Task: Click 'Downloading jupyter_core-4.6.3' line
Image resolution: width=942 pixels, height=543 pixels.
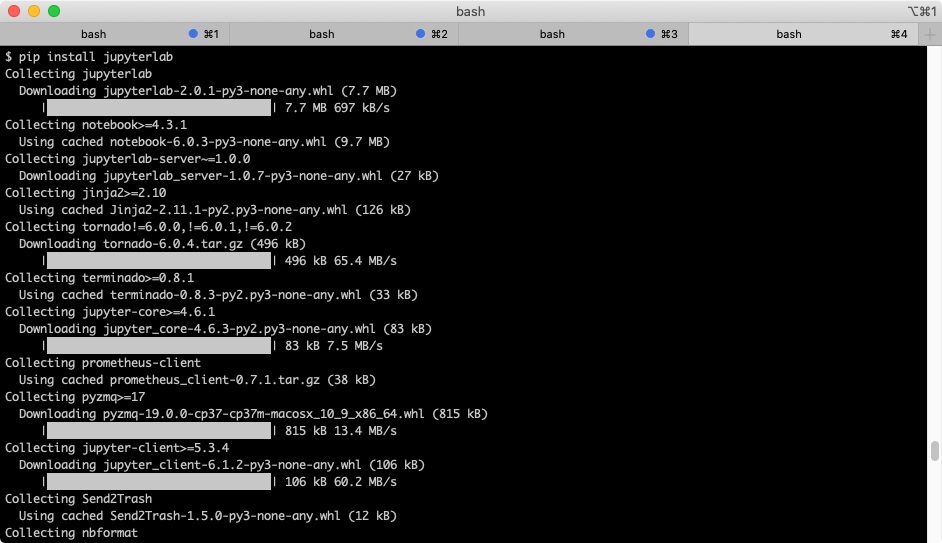Action: coord(225,329)
